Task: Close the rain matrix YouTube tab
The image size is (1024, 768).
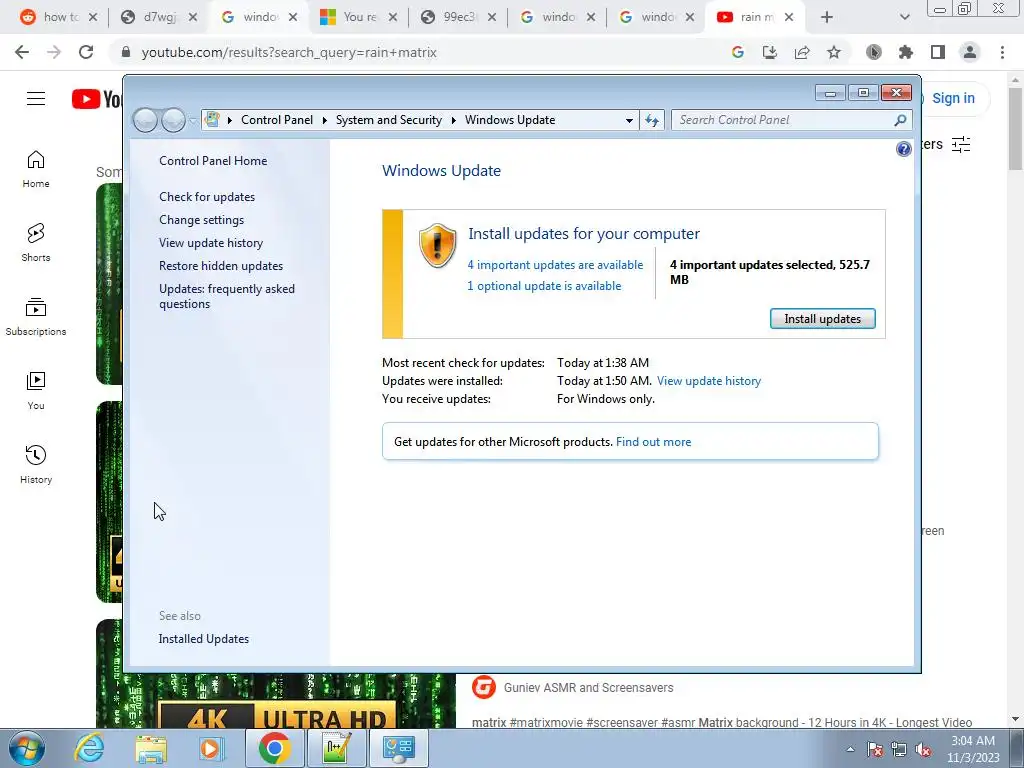Action: (789, 18)
